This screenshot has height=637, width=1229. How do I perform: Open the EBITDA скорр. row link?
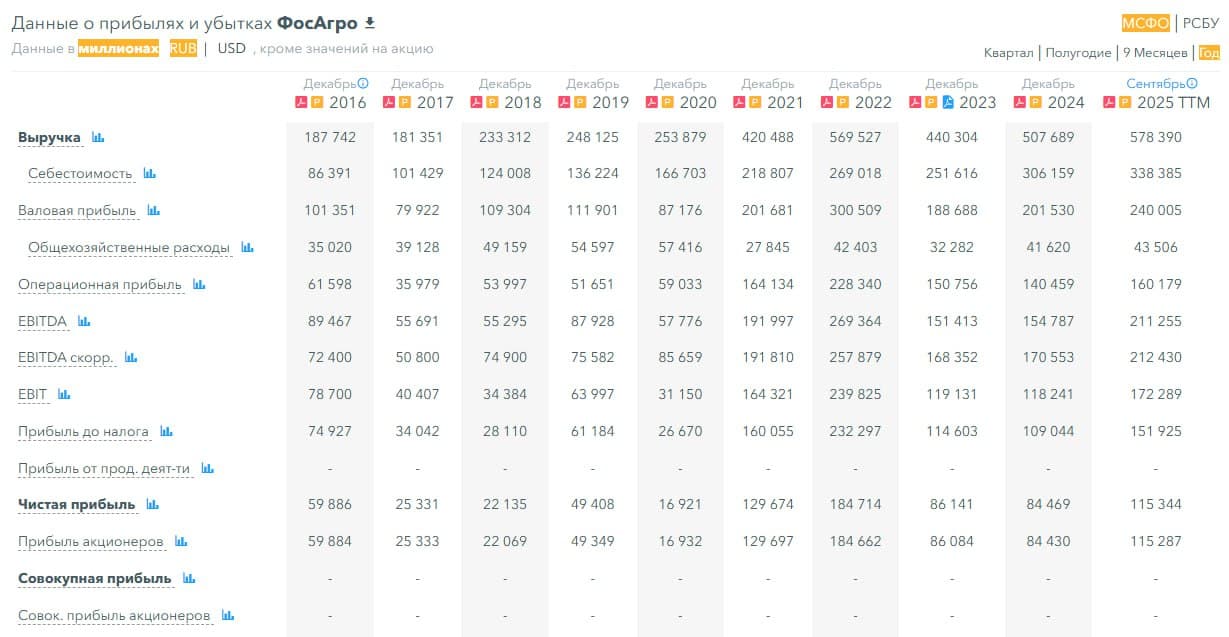65,358
